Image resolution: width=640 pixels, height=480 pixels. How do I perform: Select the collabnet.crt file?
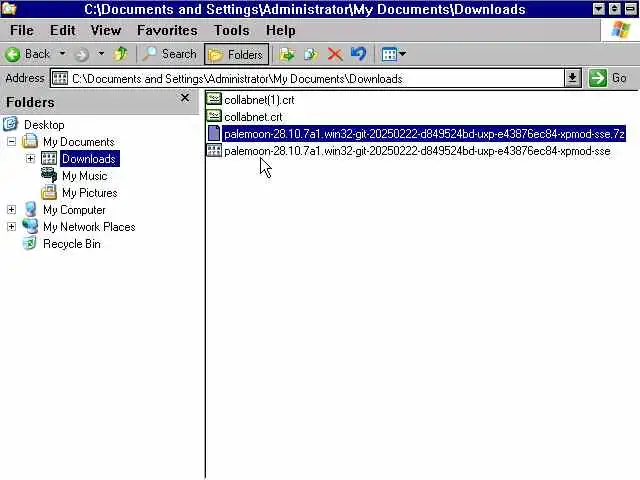253,117
